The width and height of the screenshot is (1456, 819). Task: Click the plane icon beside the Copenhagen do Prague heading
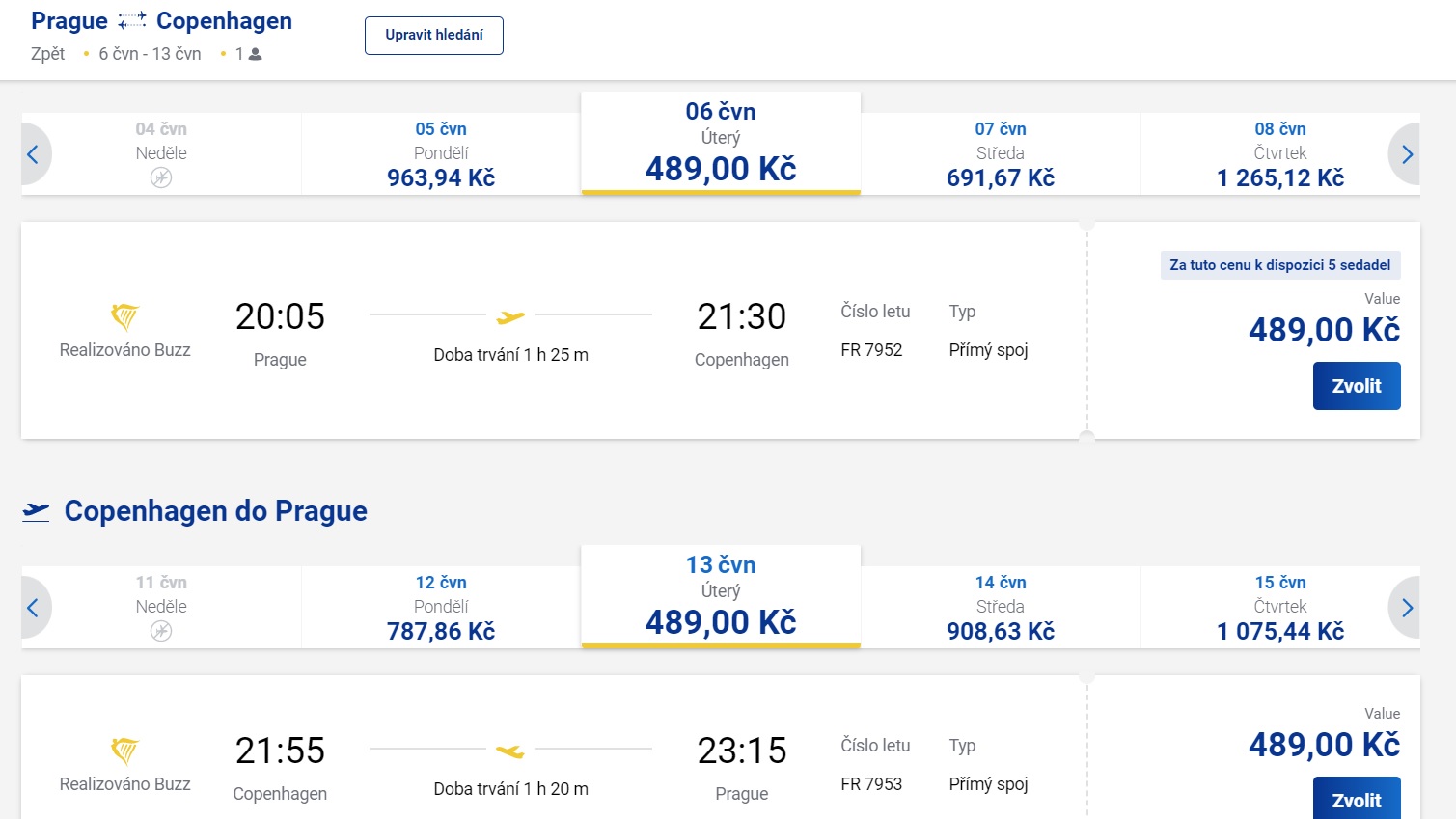tap(36, 511)
